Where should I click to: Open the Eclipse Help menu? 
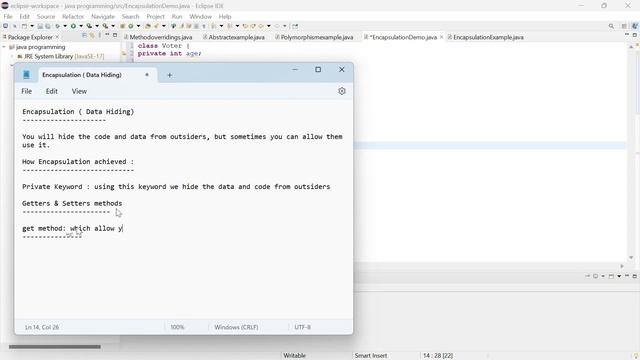point(225,16)
